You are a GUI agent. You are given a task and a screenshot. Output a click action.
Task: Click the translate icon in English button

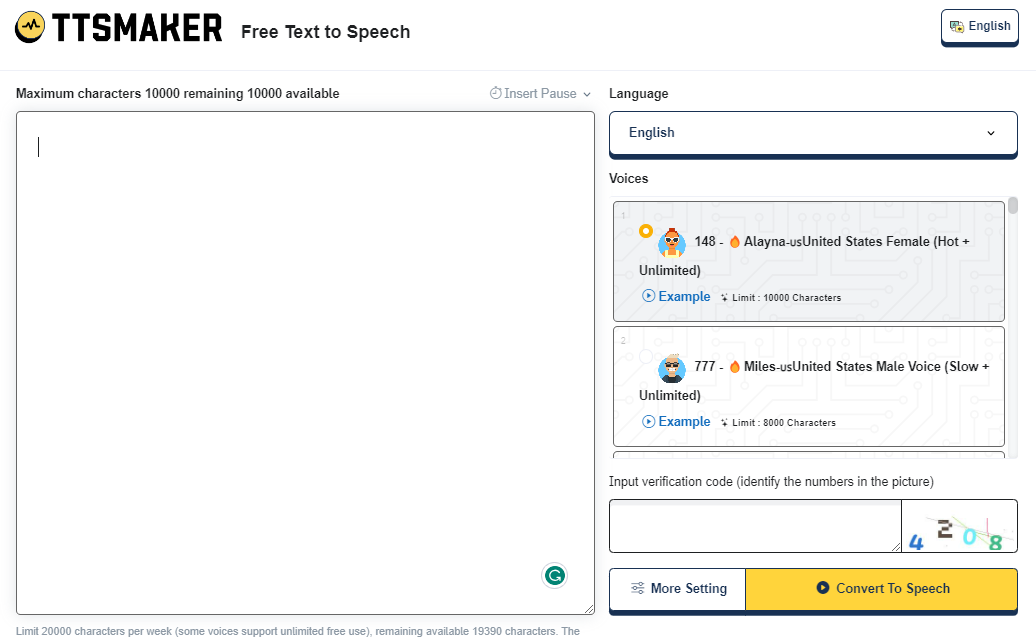pos(957,26)
